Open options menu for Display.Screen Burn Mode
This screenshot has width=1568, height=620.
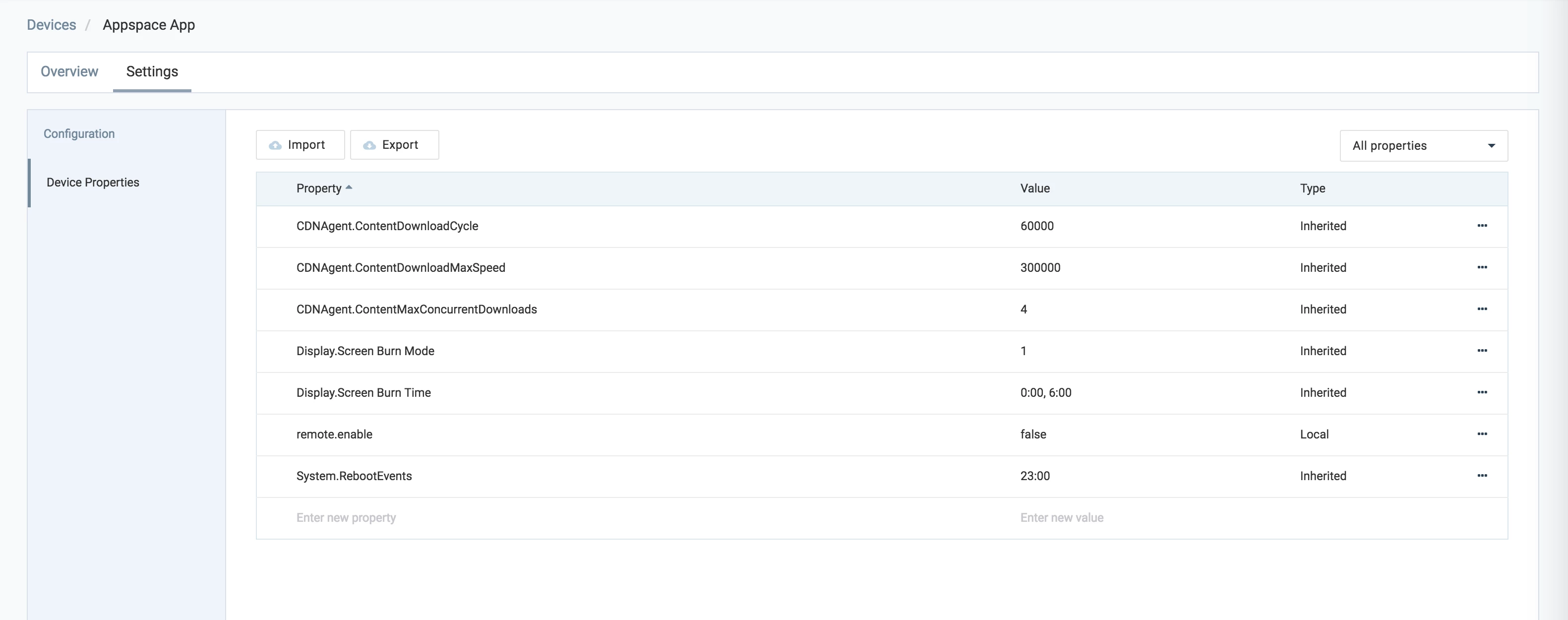pyautogui.click(x=1482, y=351)
